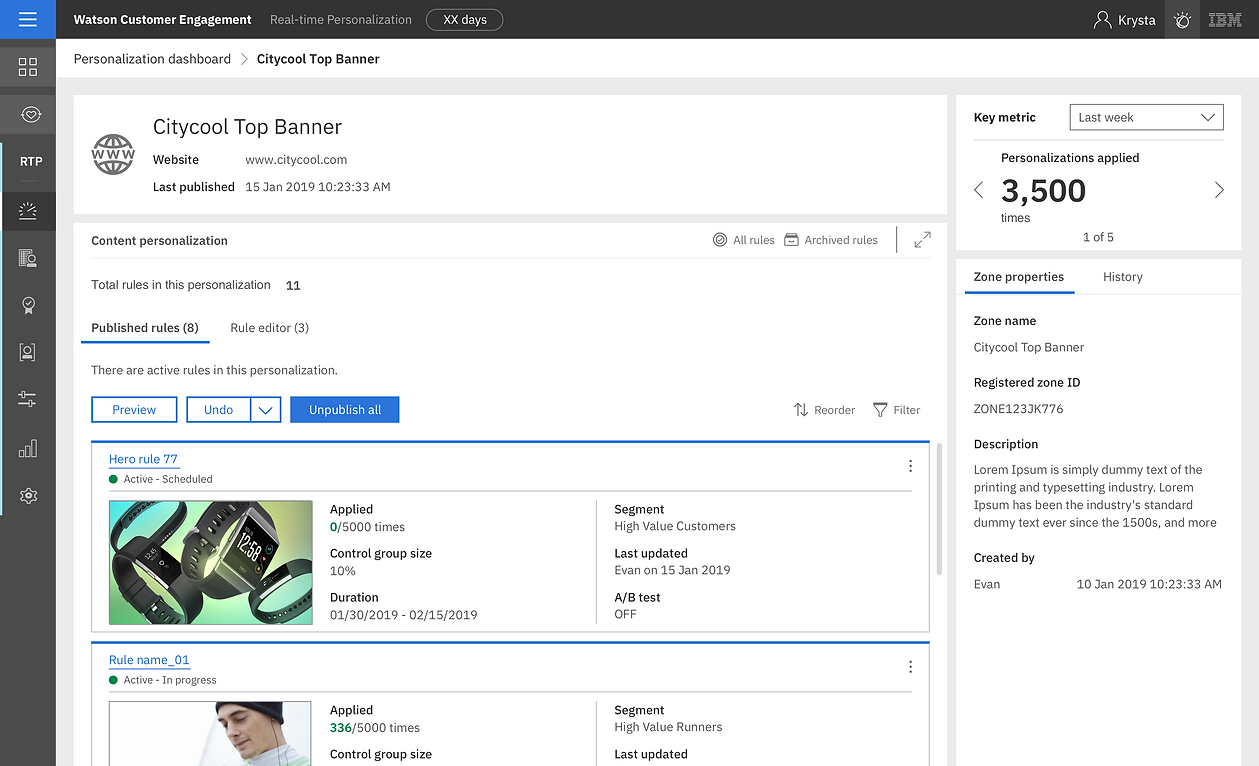Open the Rule name_01 link
1259x766 pixels.
[149, 660]
